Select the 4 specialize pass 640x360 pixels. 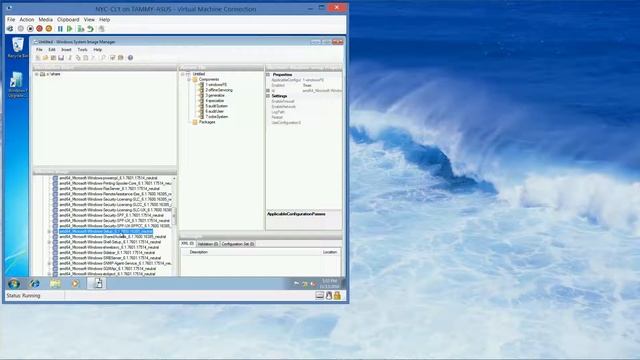click(214, 101)
